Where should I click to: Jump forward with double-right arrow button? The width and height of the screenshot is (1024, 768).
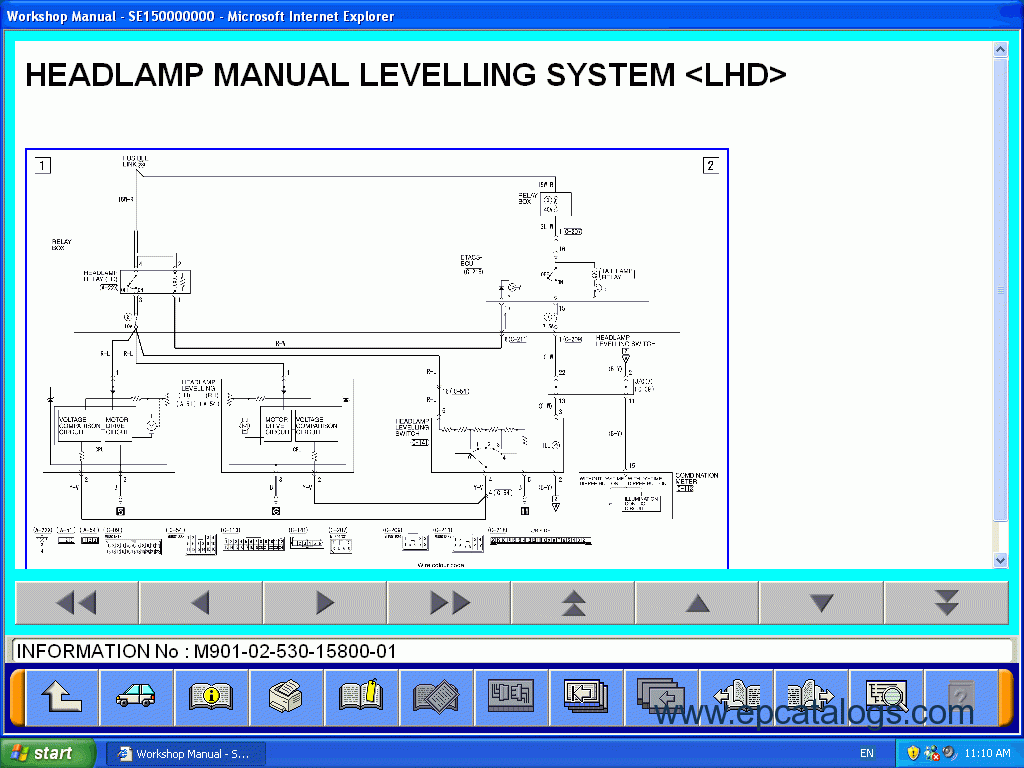(449, 603)
